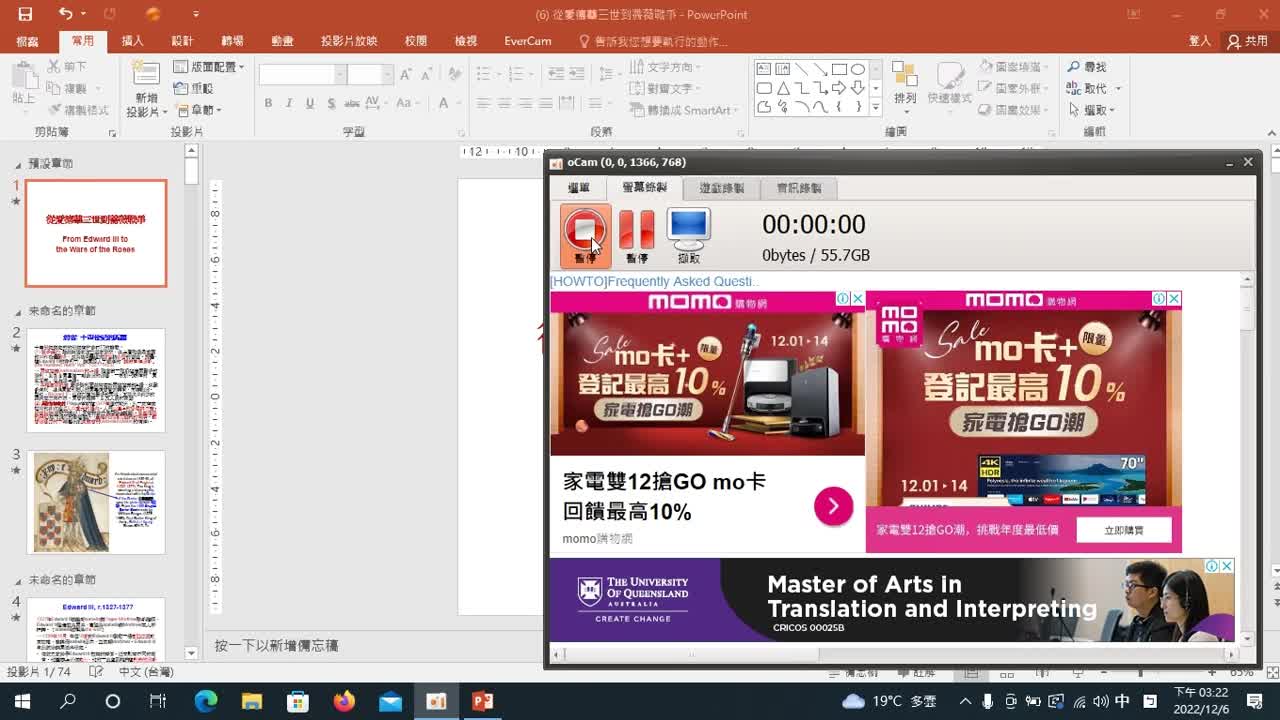Viewport: 1280px width, 720px height.
Task: Click the 重設 reset slide button
Action: click(195, 88)
